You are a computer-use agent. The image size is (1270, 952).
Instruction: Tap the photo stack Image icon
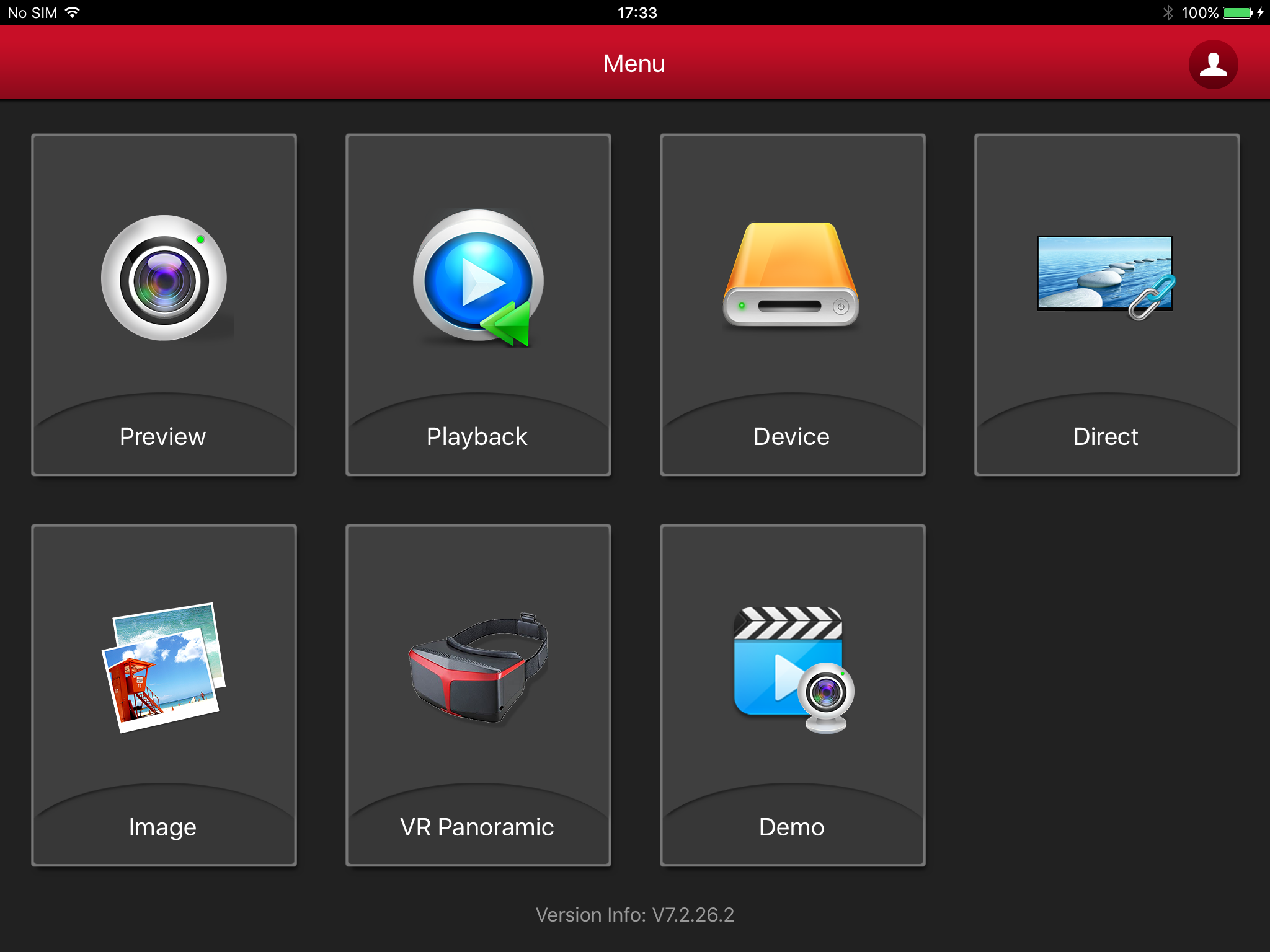(x=163, y=667)
